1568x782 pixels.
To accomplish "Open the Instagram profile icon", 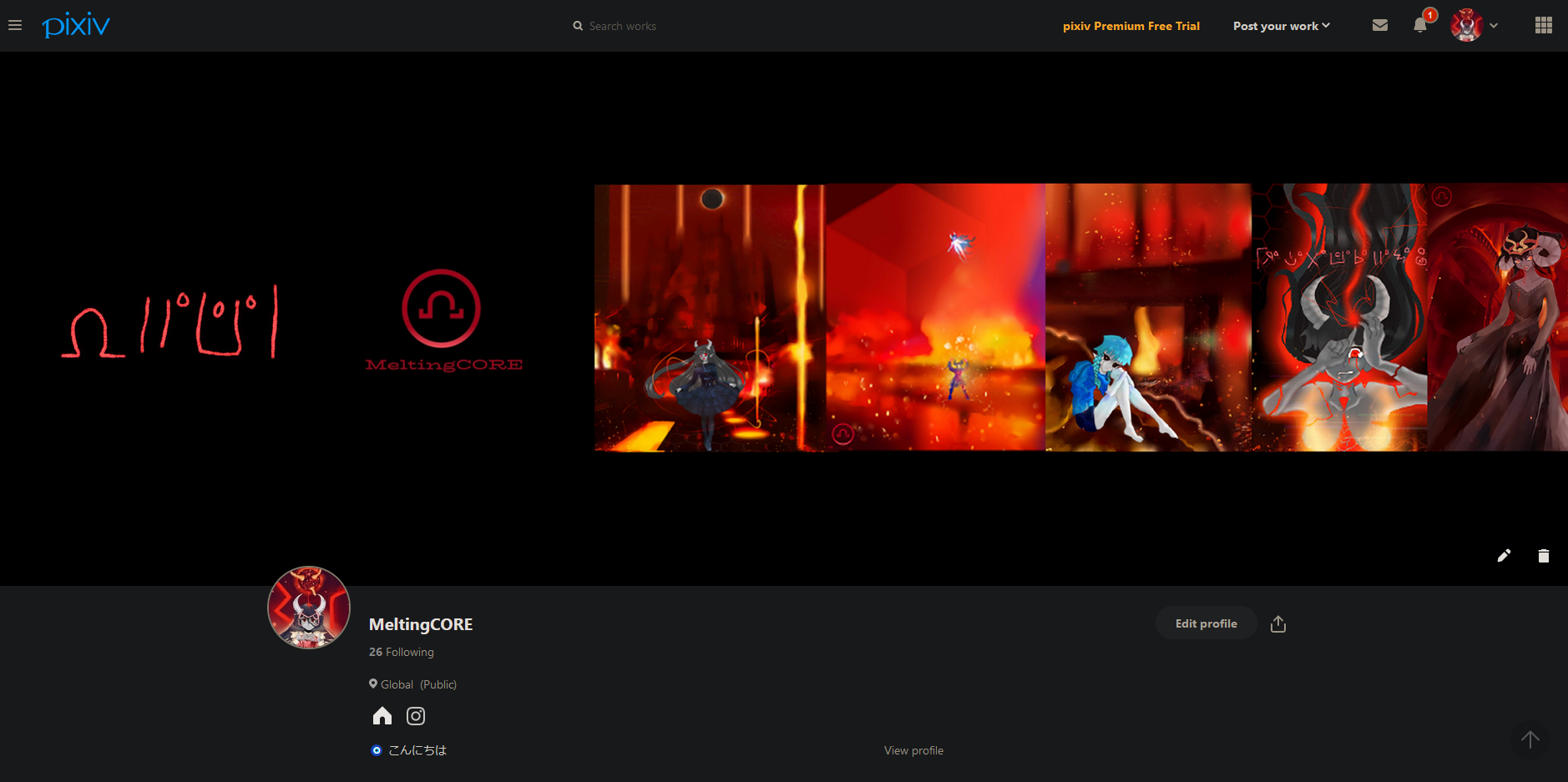I will [416, 716].
